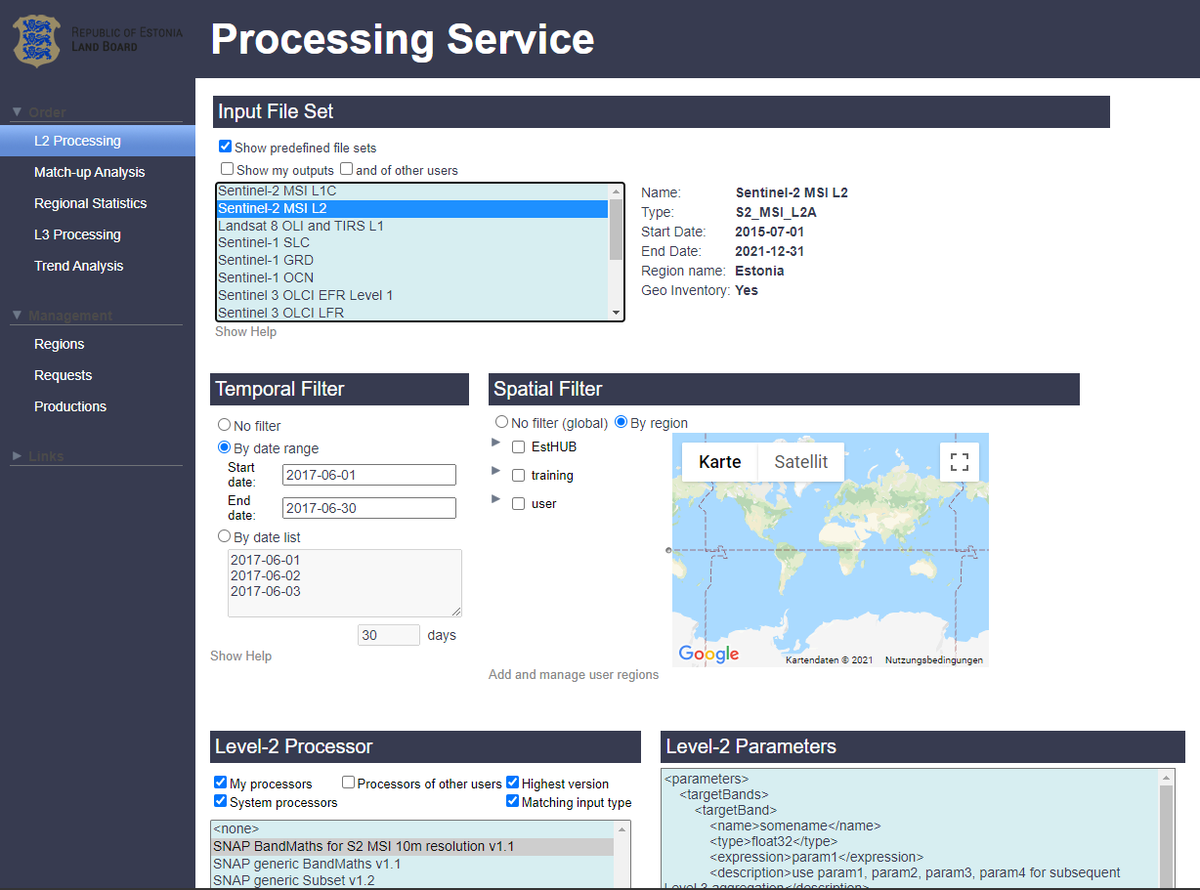The width and height of the screenshot is (1200, 890).
Task: Click the days number field
Action: 389,635
